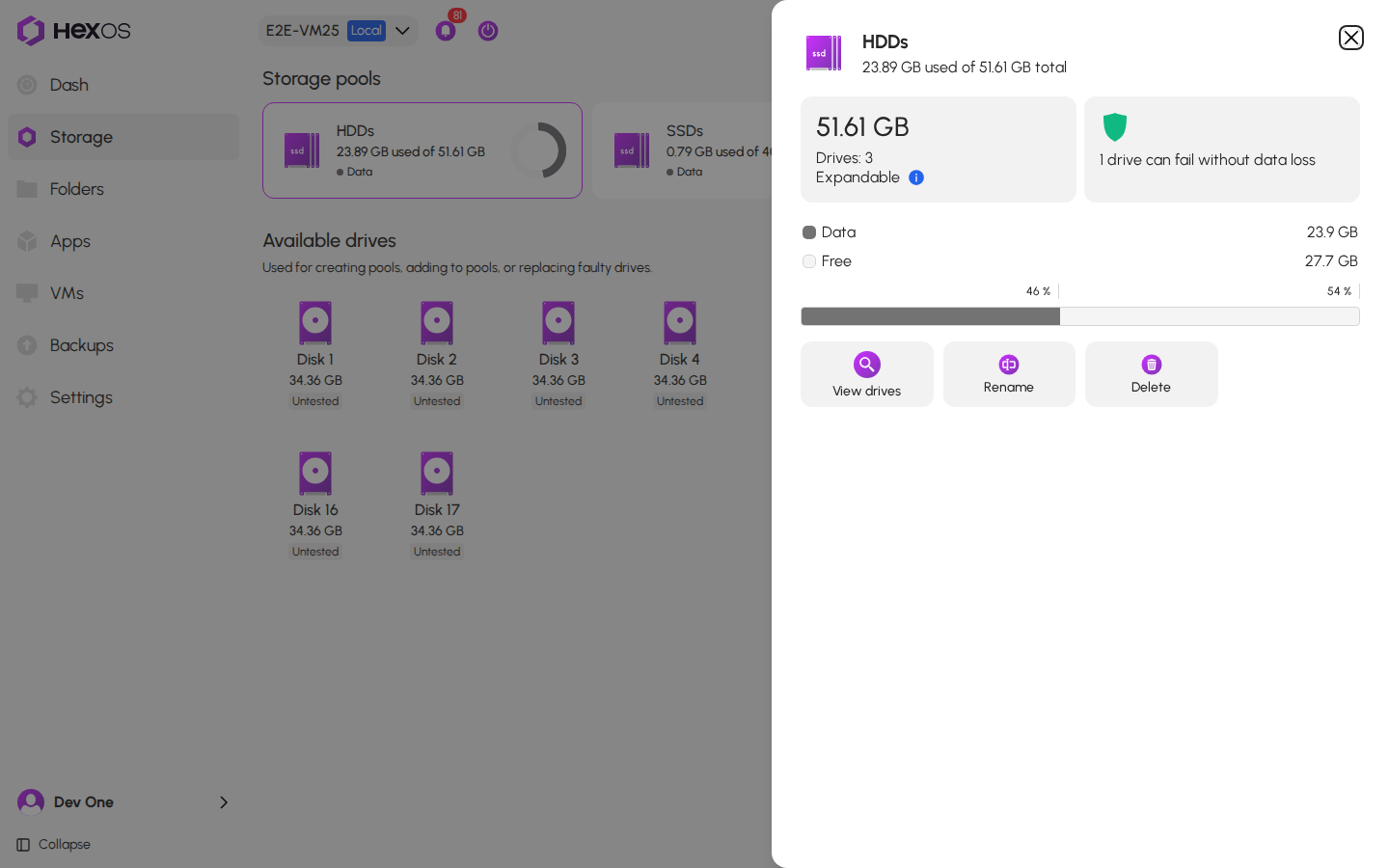Click the 'Available drives' heading
This screenshot has width=1389, height=868.
click(330, 240)
